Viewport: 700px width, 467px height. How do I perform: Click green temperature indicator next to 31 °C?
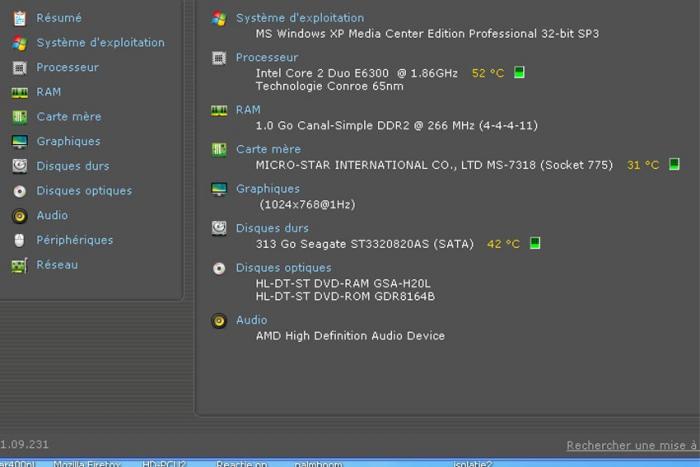[x=674, y=164]
